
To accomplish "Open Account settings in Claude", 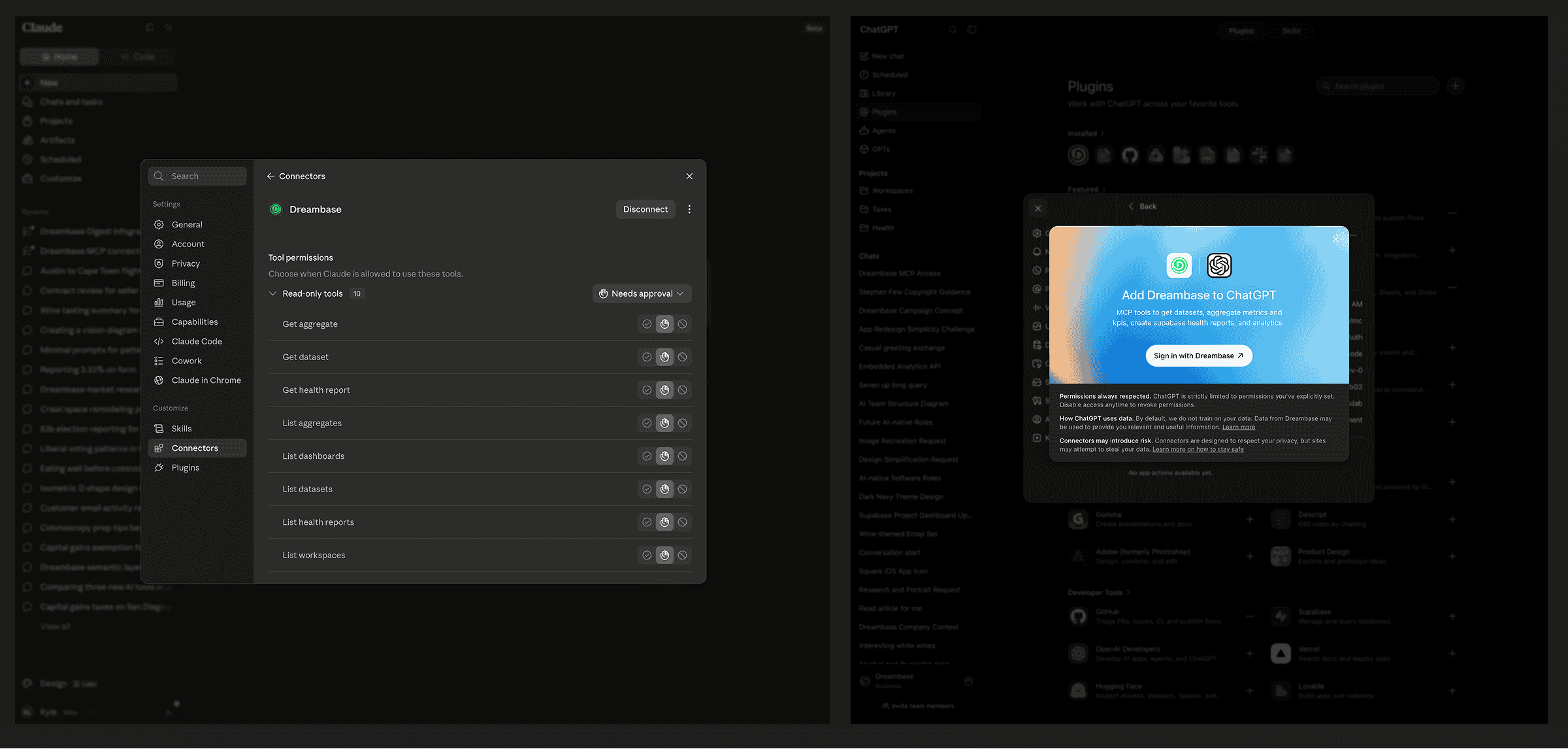I will [197, 244].
